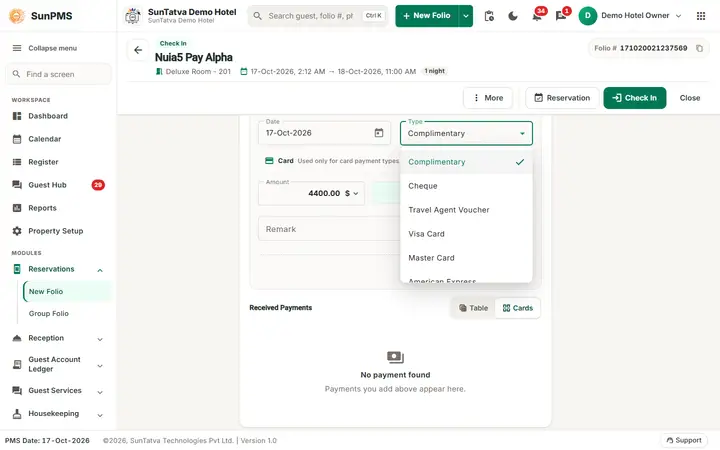Screen dimensions: 720x450
Task: Copy the folio number with copy icon
Action: coord(699,48)
